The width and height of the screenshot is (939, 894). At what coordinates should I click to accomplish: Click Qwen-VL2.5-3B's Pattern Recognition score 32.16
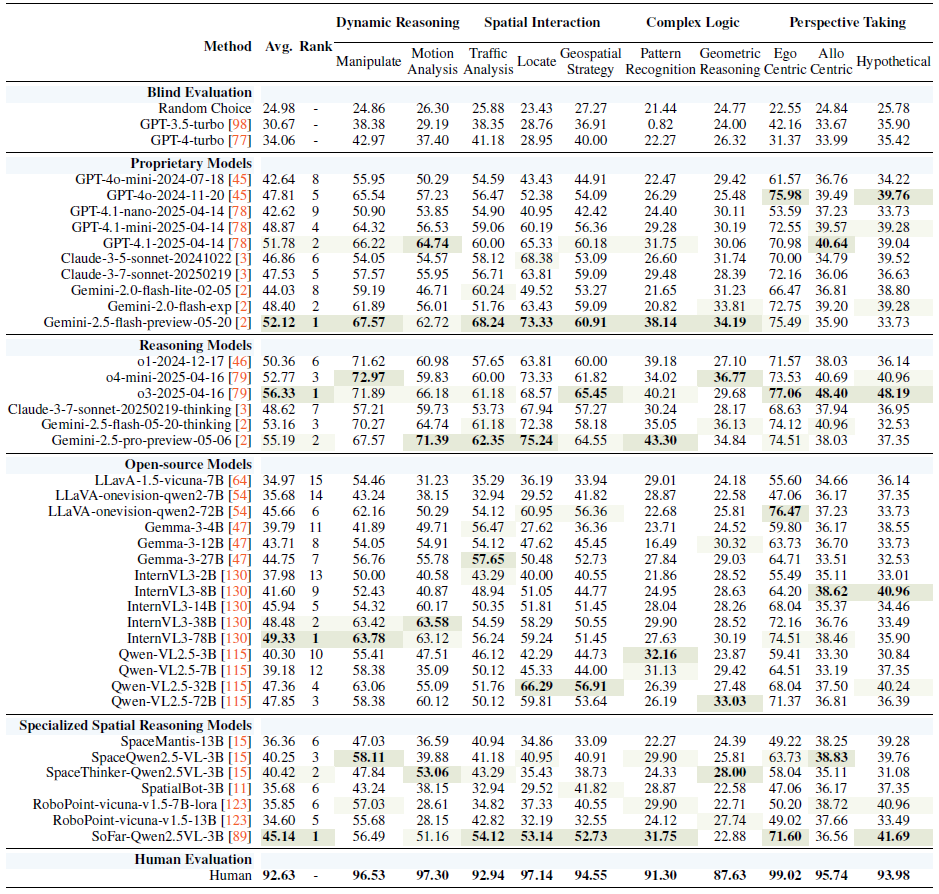click(661, 654)
